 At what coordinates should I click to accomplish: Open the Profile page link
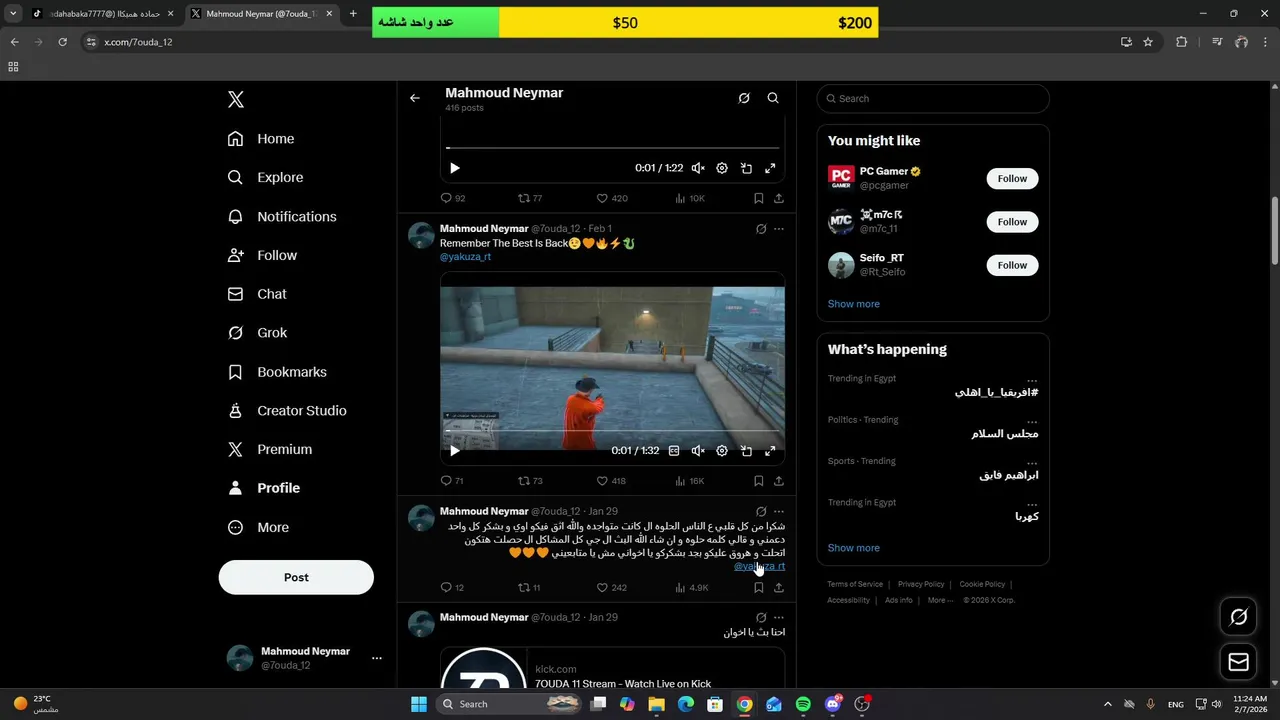click(x=264, y=488)
